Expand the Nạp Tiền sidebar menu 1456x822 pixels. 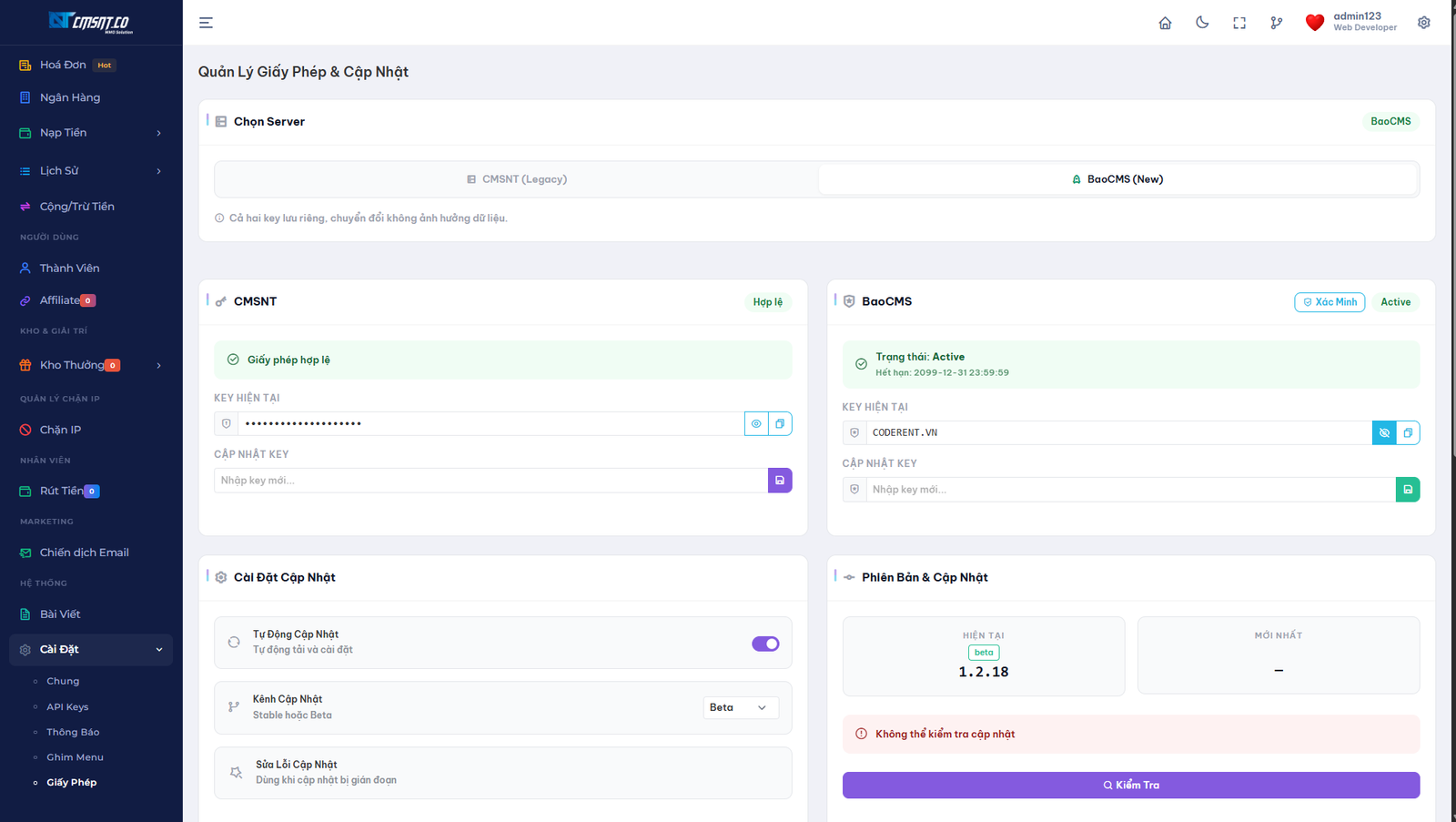pyautogui.click(x=91, y=133)
